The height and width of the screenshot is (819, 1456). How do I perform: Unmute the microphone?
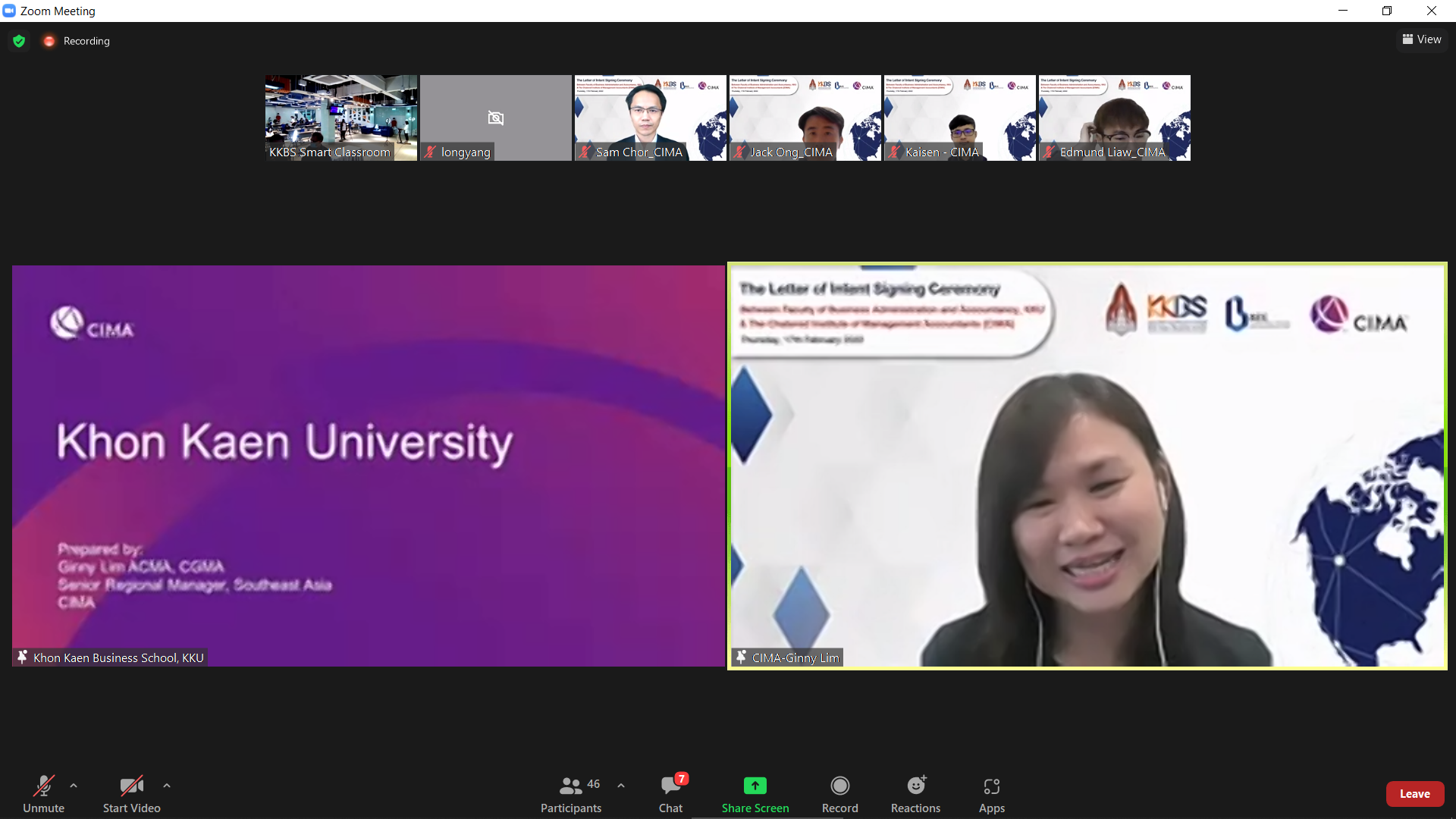pos(43,793)
